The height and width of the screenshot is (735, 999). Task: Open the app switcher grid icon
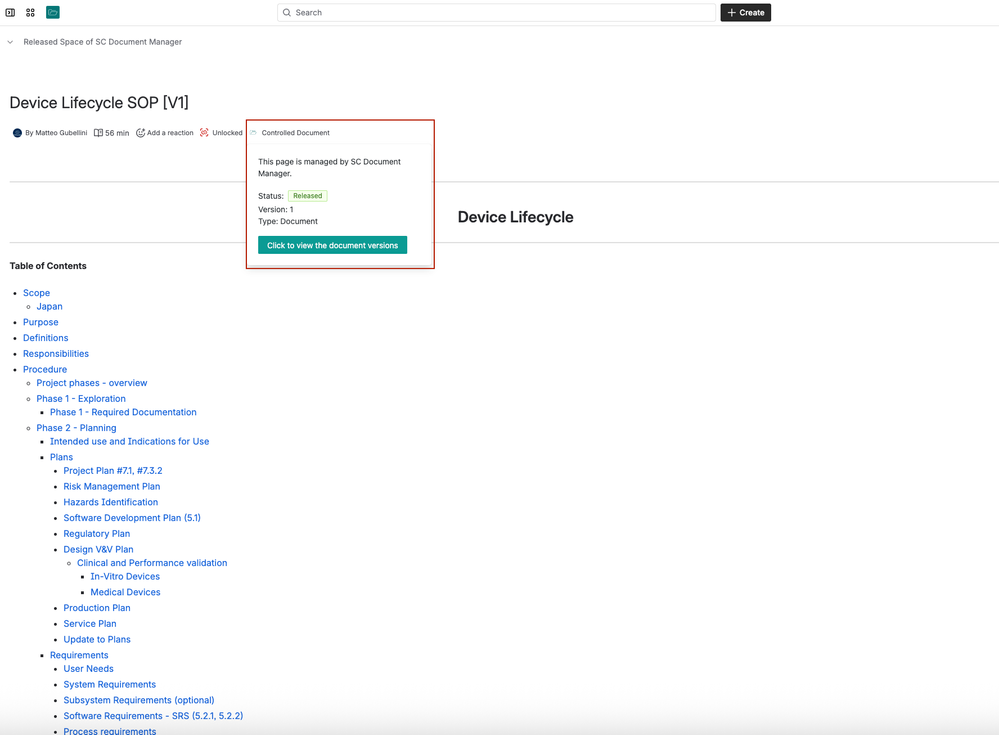pos(30,13)
